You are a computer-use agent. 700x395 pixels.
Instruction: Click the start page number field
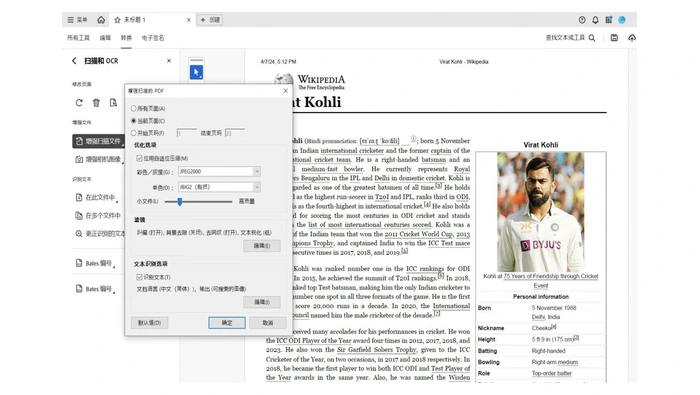187,133
